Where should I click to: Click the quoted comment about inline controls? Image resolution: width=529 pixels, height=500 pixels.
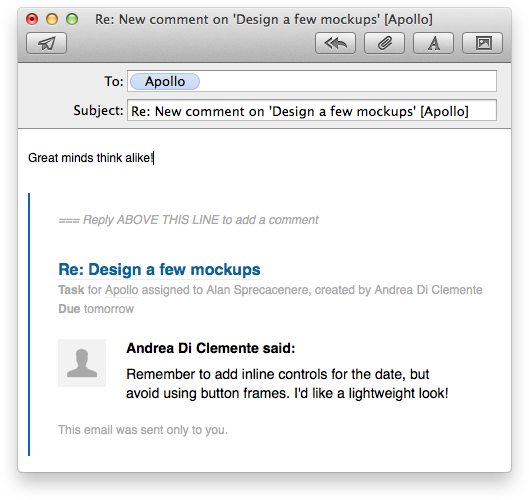[287, 384]
